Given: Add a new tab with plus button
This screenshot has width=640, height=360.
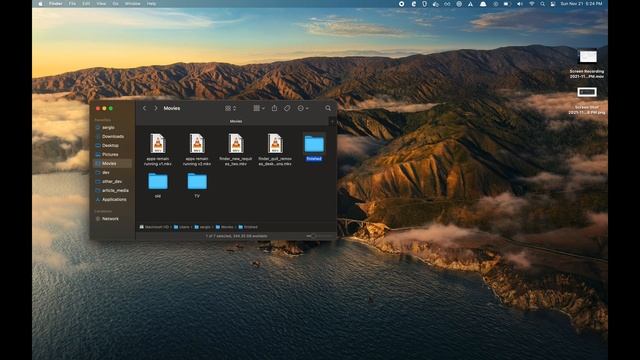Looking at the screenshot, I should 333,121.
